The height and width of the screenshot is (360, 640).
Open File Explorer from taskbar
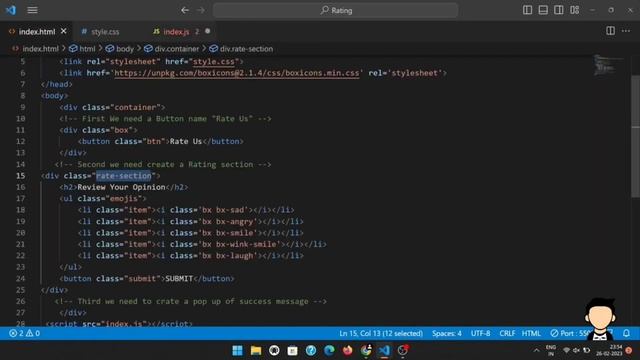coord(256,350)
